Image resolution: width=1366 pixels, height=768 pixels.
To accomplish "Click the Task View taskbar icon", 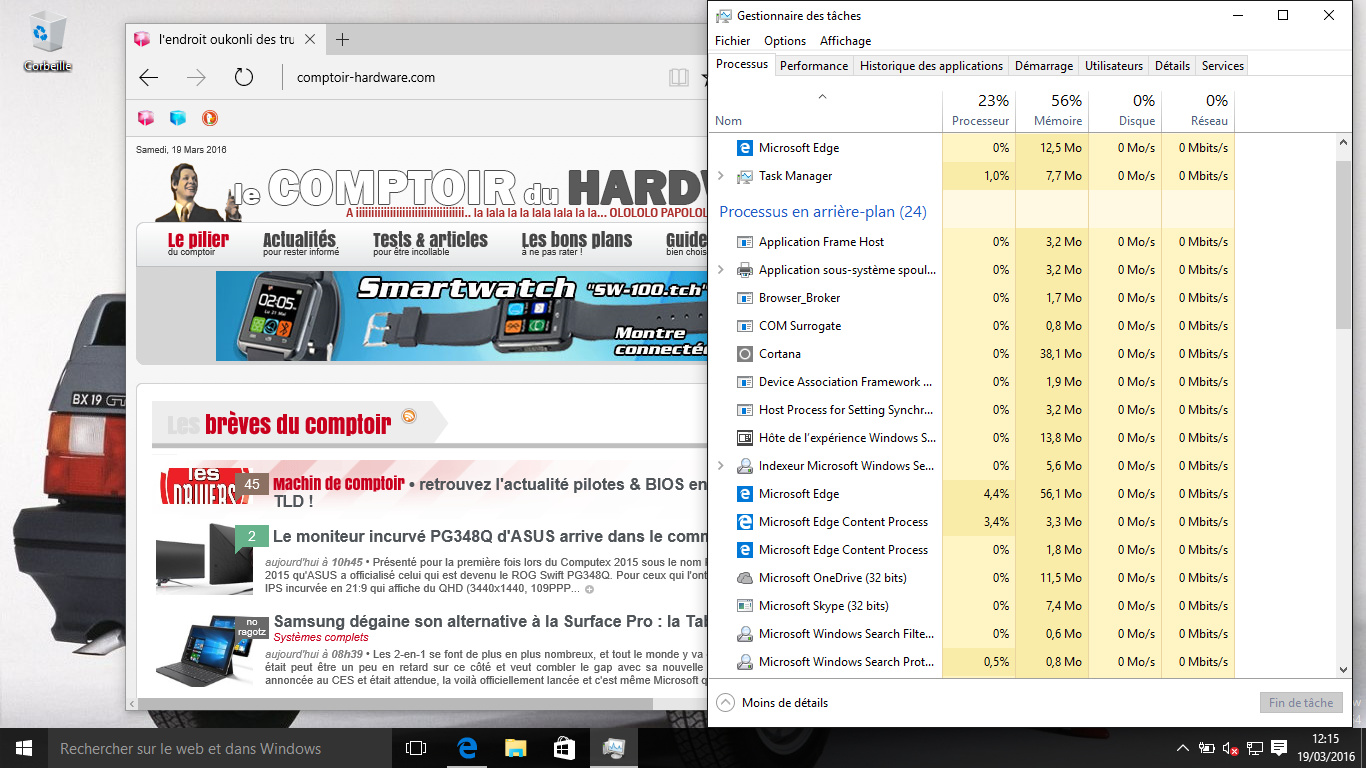I will tap(416, 748).
